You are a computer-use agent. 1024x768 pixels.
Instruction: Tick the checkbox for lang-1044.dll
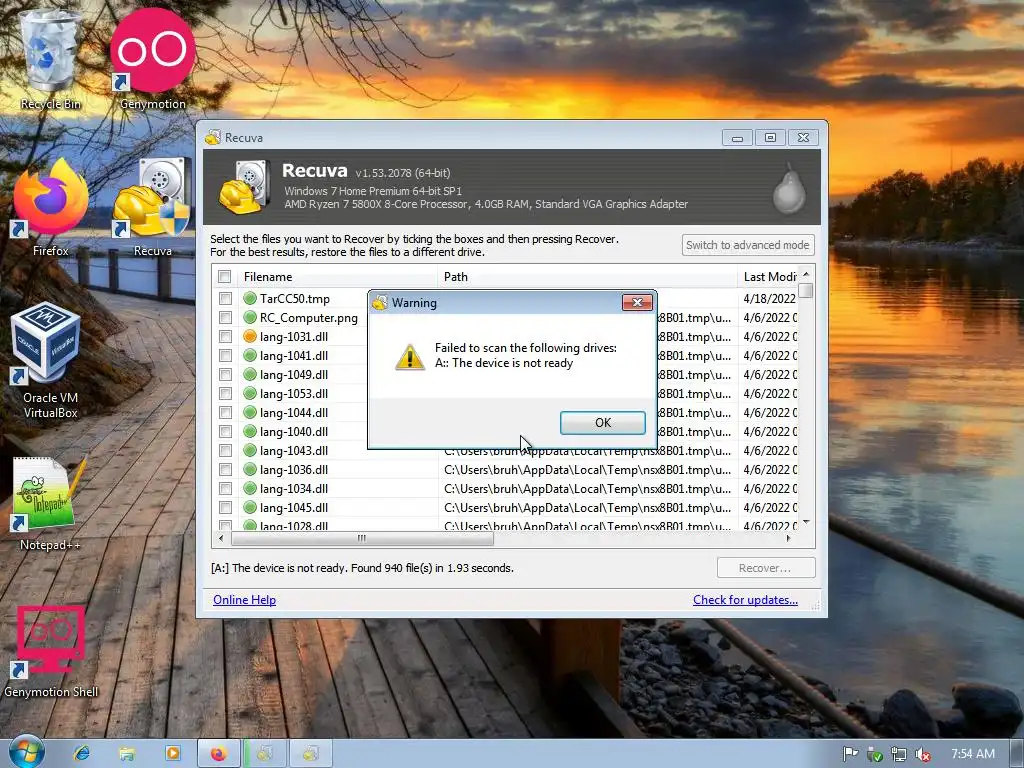(225, 412)
